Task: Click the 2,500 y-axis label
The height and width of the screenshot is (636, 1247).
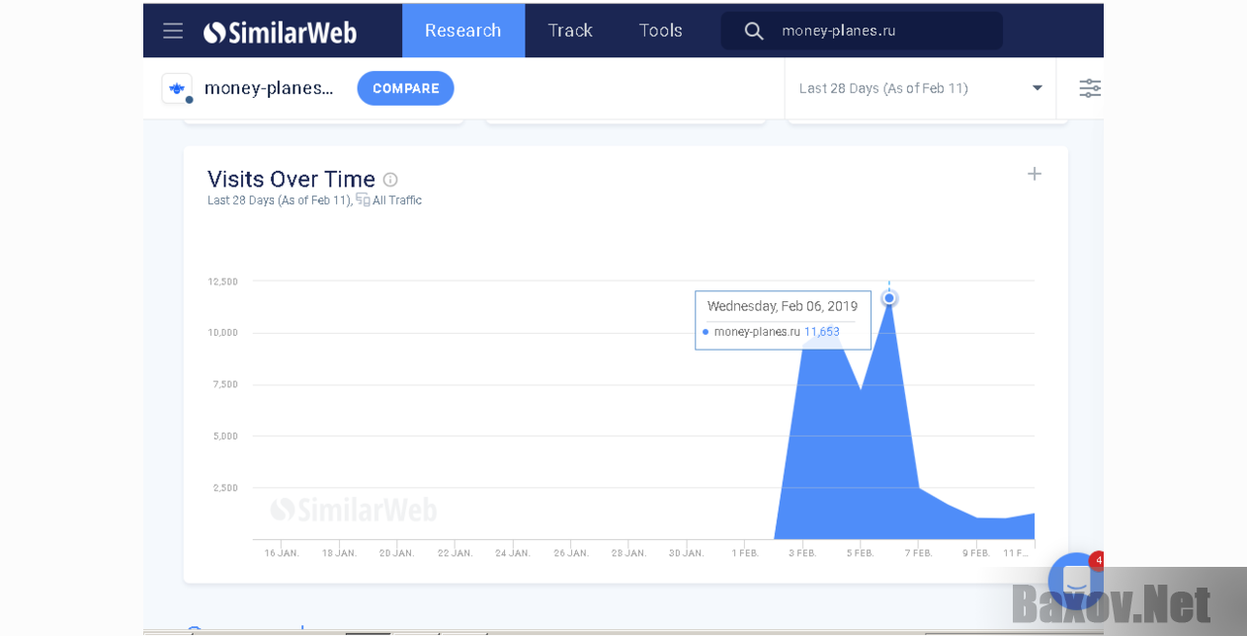Action: [225, 488]
